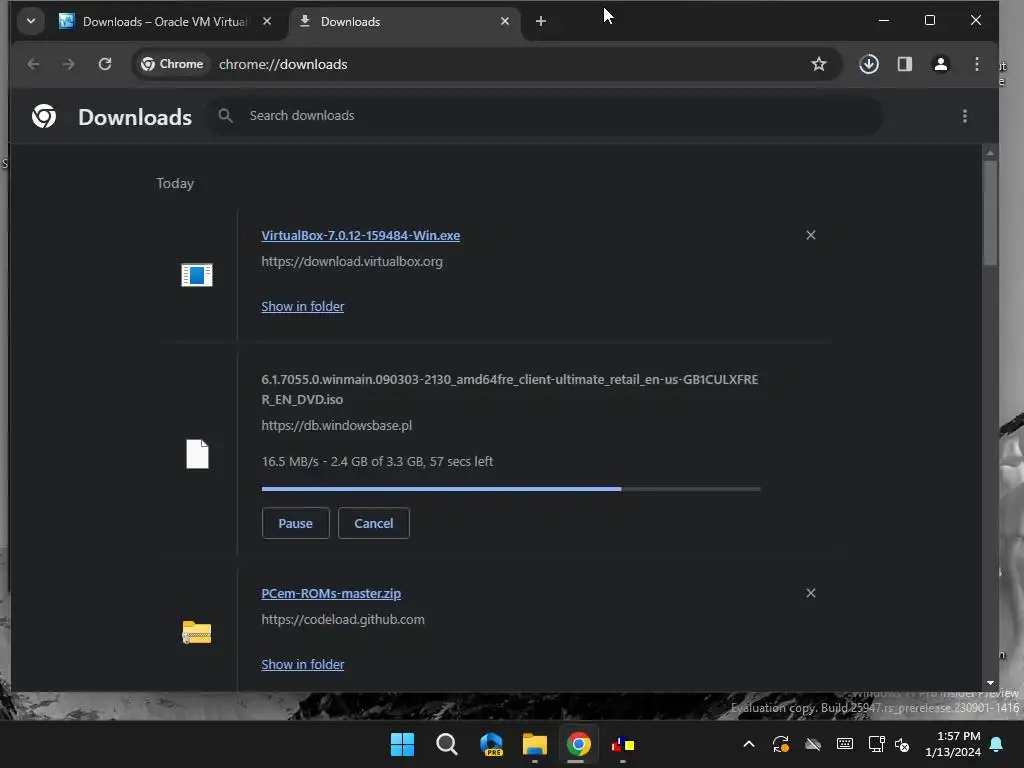Cancel the ISO download

[x=374, y=523]
